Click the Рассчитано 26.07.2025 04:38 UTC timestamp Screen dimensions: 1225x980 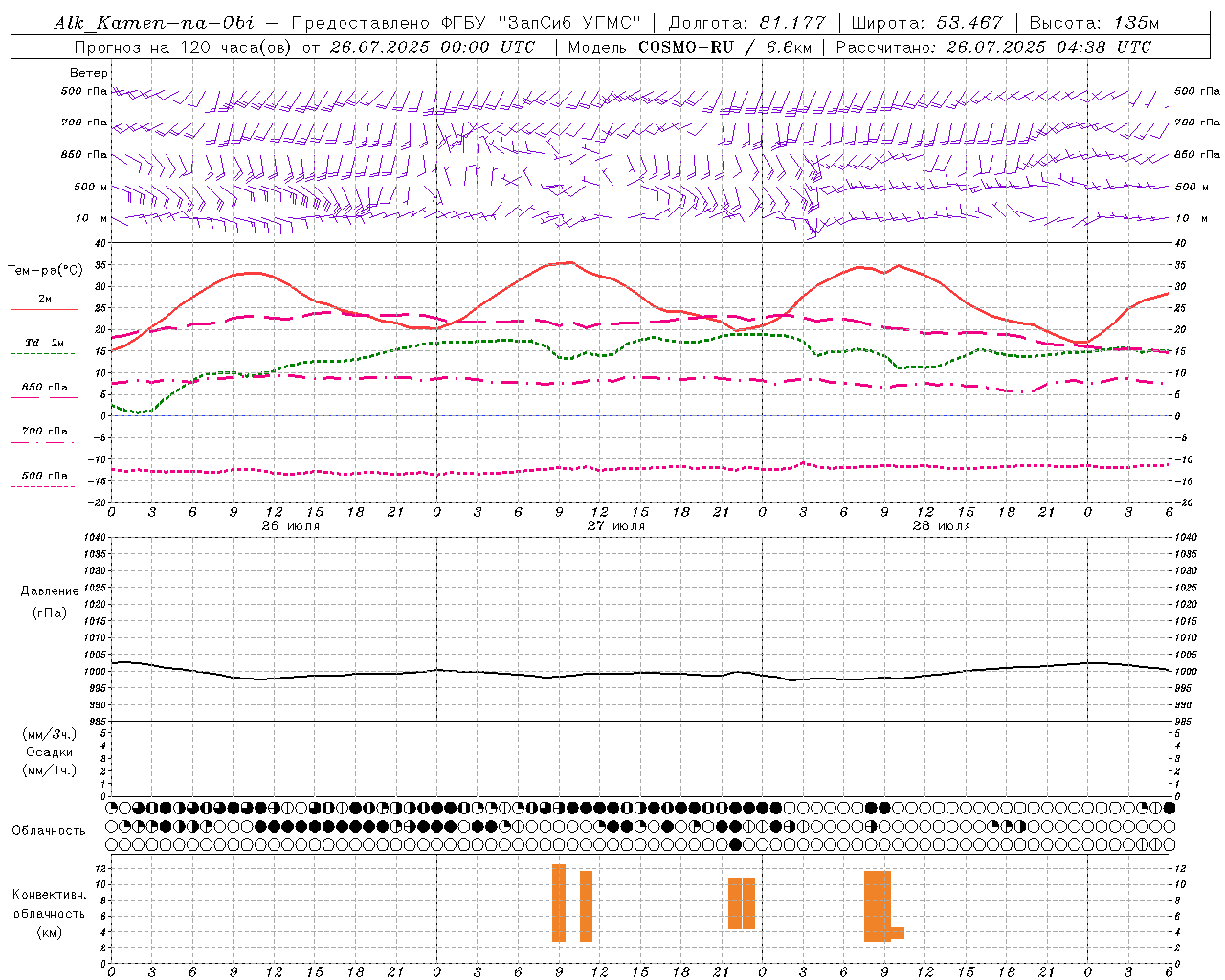point(993,47)
